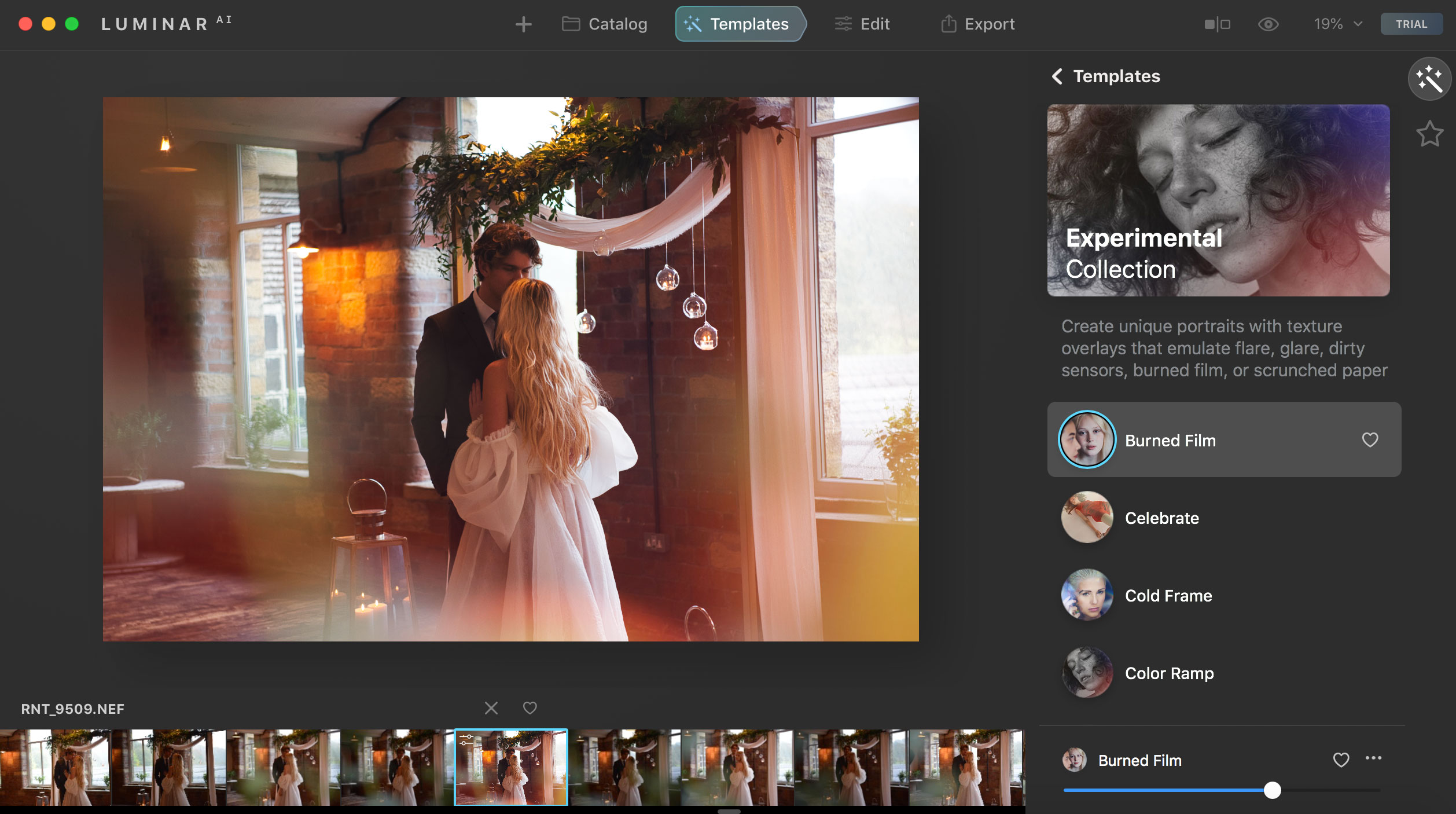Click the Celebrate template thumbnail
Image resolution: width=1456 pixels, height=814 pixels.
click(x=1087, y=517)
